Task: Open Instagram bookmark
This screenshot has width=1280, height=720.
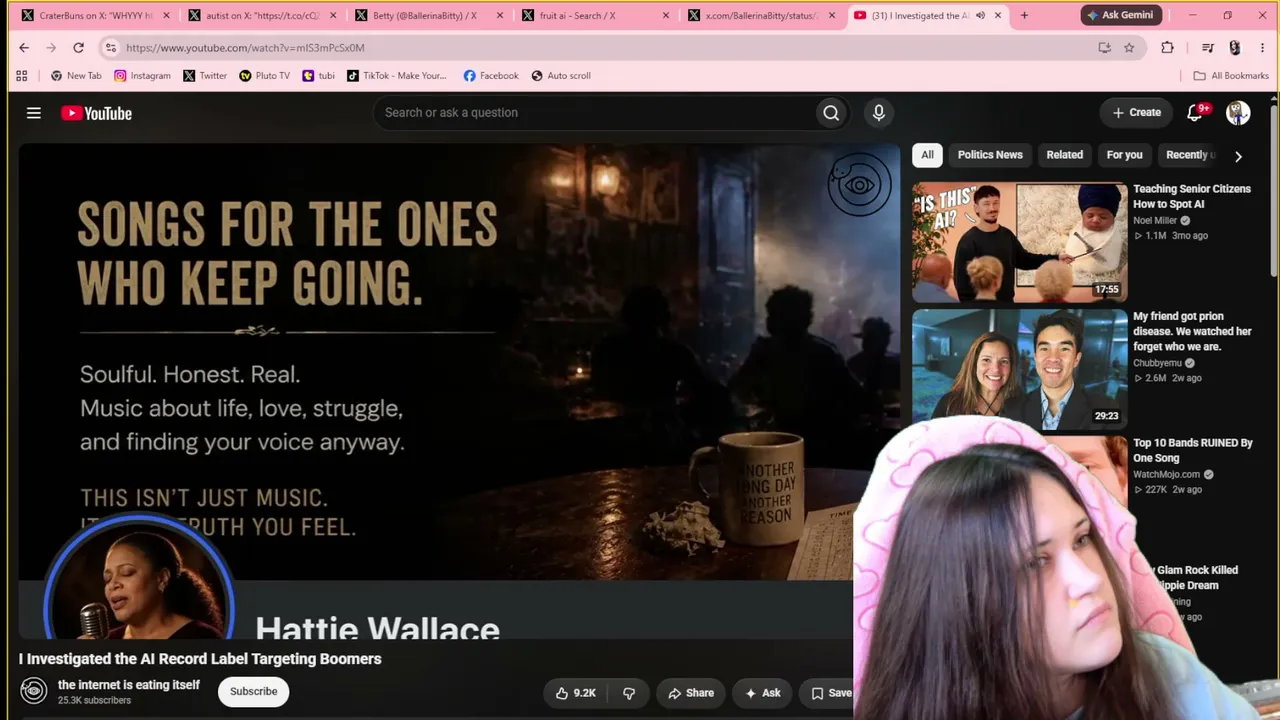Action: [x=142, y=75]
